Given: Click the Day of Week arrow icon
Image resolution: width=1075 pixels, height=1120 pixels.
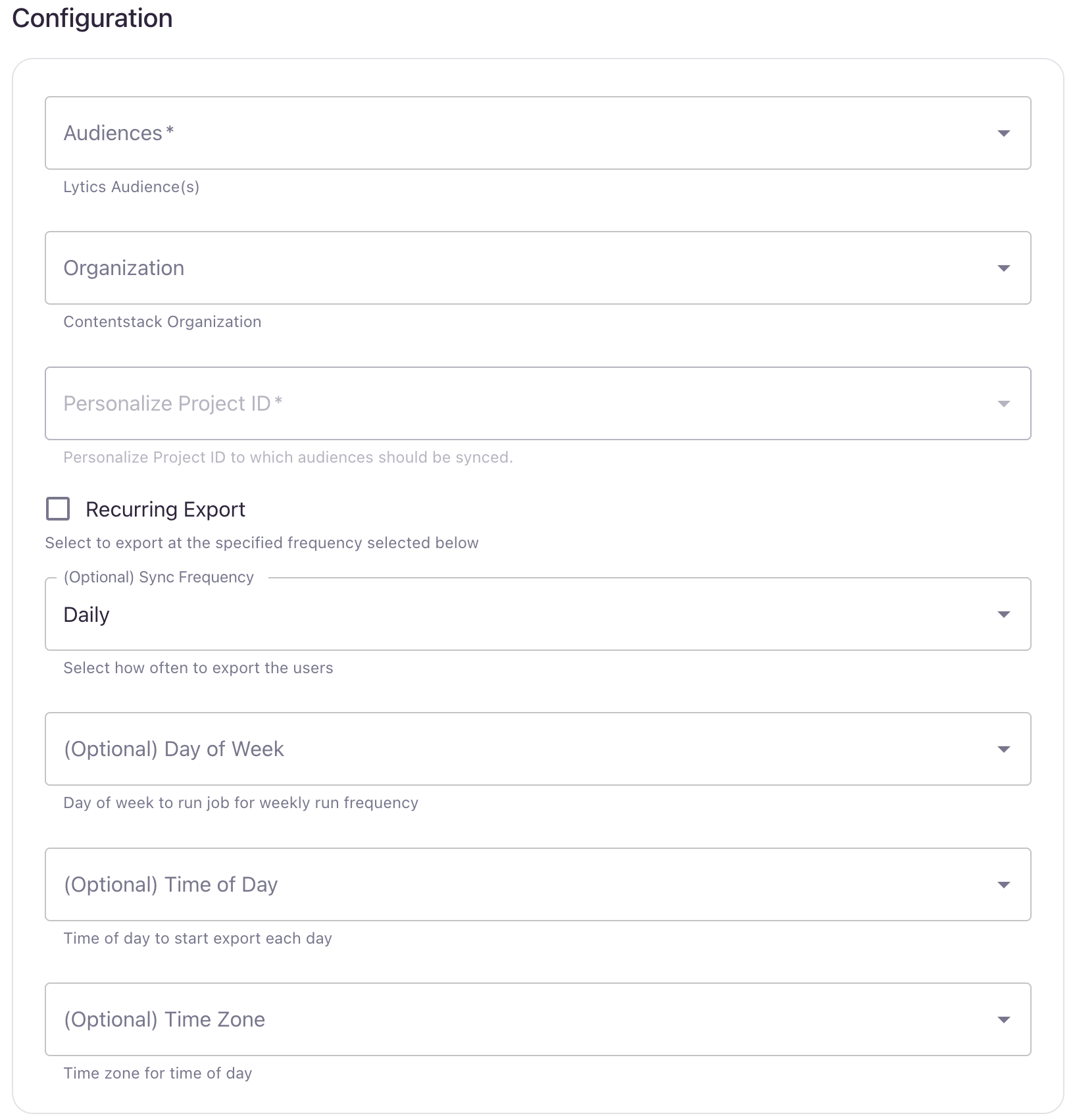Looking at the screenshot, I should (x=1003, y=750).
